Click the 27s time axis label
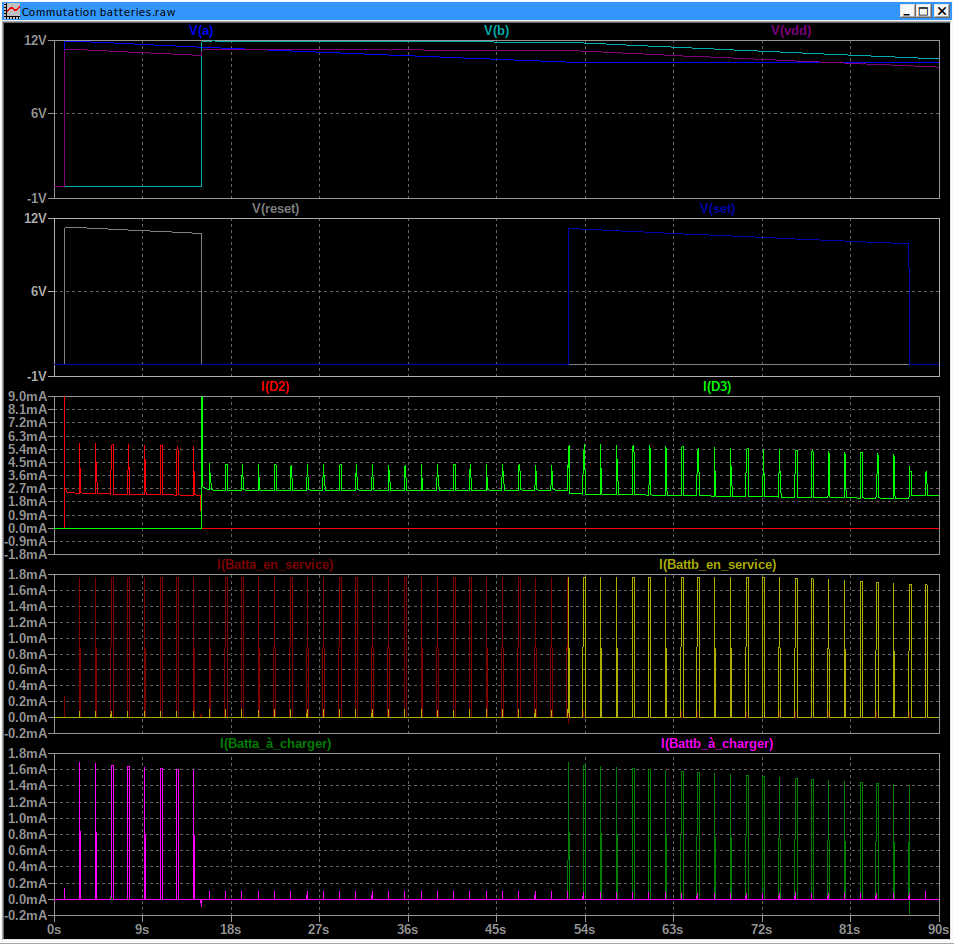Viewport: 954px width, 944px height. 318,930
